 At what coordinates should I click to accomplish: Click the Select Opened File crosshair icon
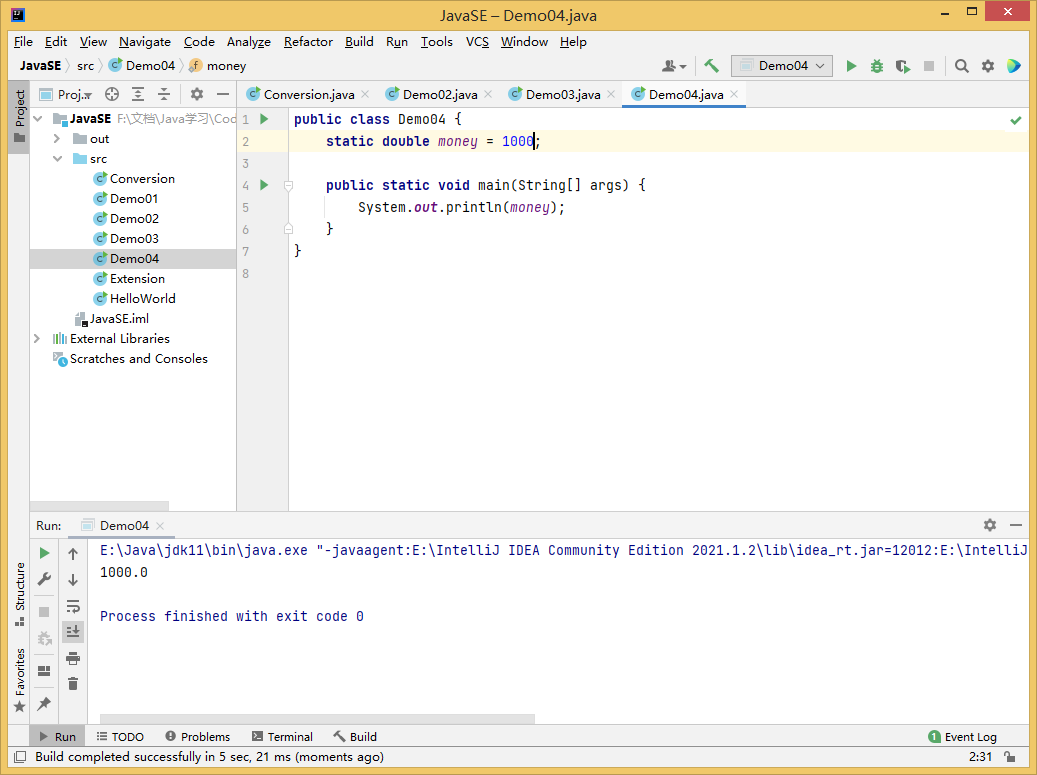point(112,94)
